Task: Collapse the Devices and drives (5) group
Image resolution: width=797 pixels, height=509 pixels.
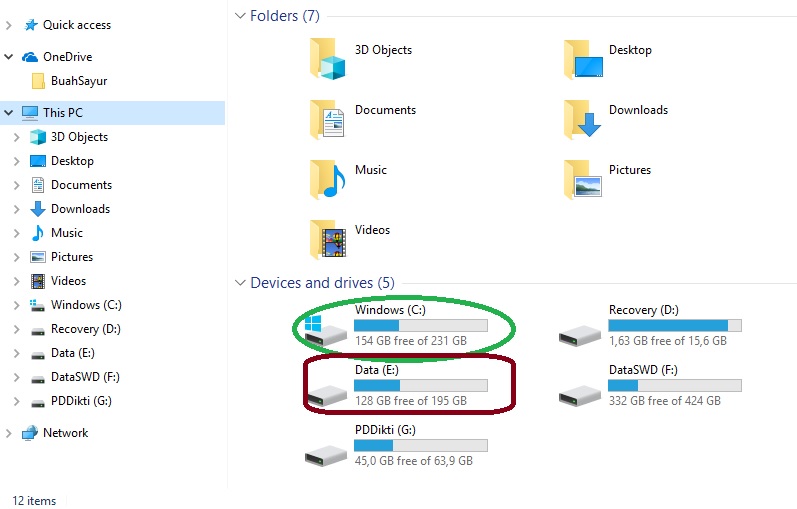Action: click(x=239, y=283)
